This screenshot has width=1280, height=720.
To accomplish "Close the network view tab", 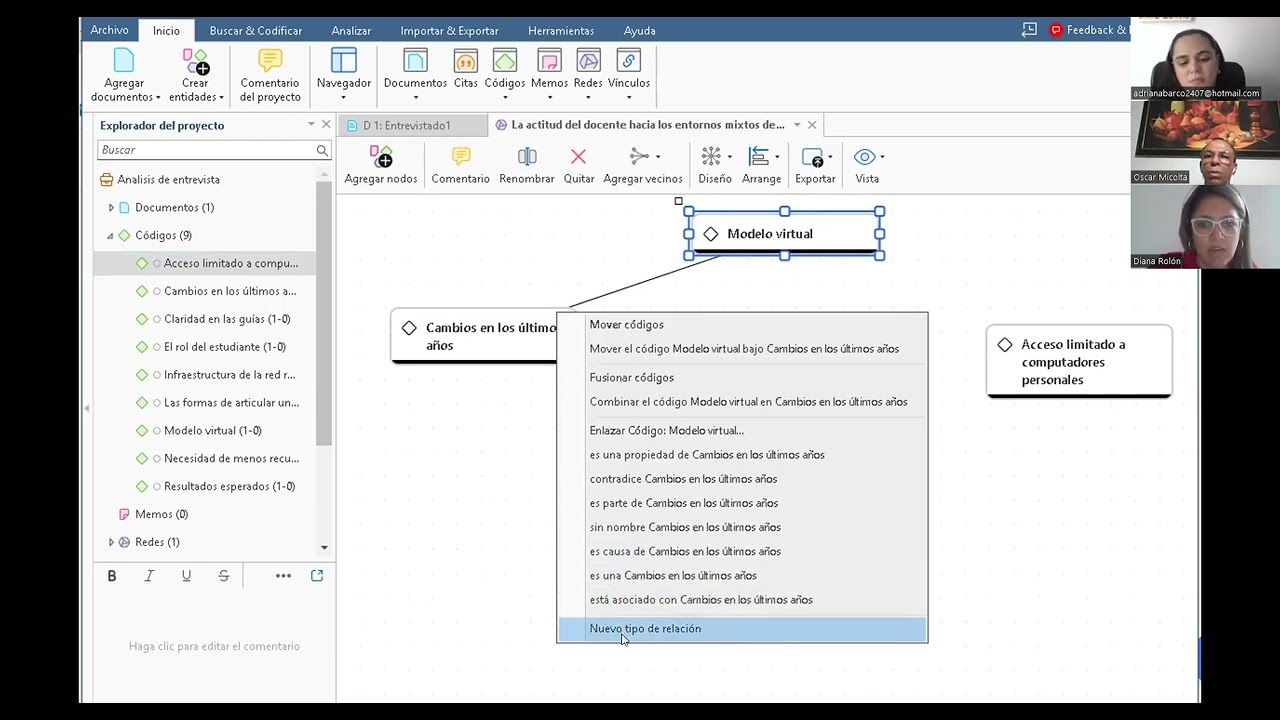I will point(812,125).
